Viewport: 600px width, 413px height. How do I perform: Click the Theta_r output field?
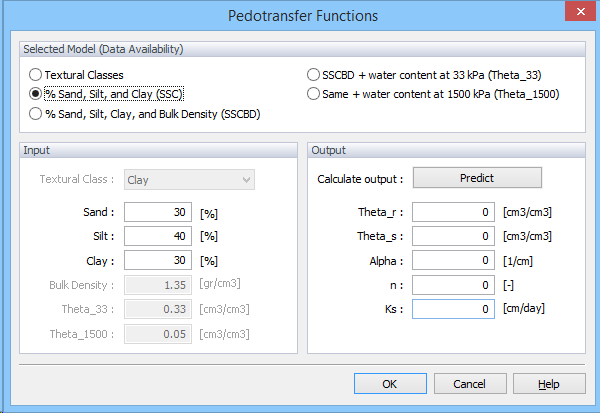453,212
